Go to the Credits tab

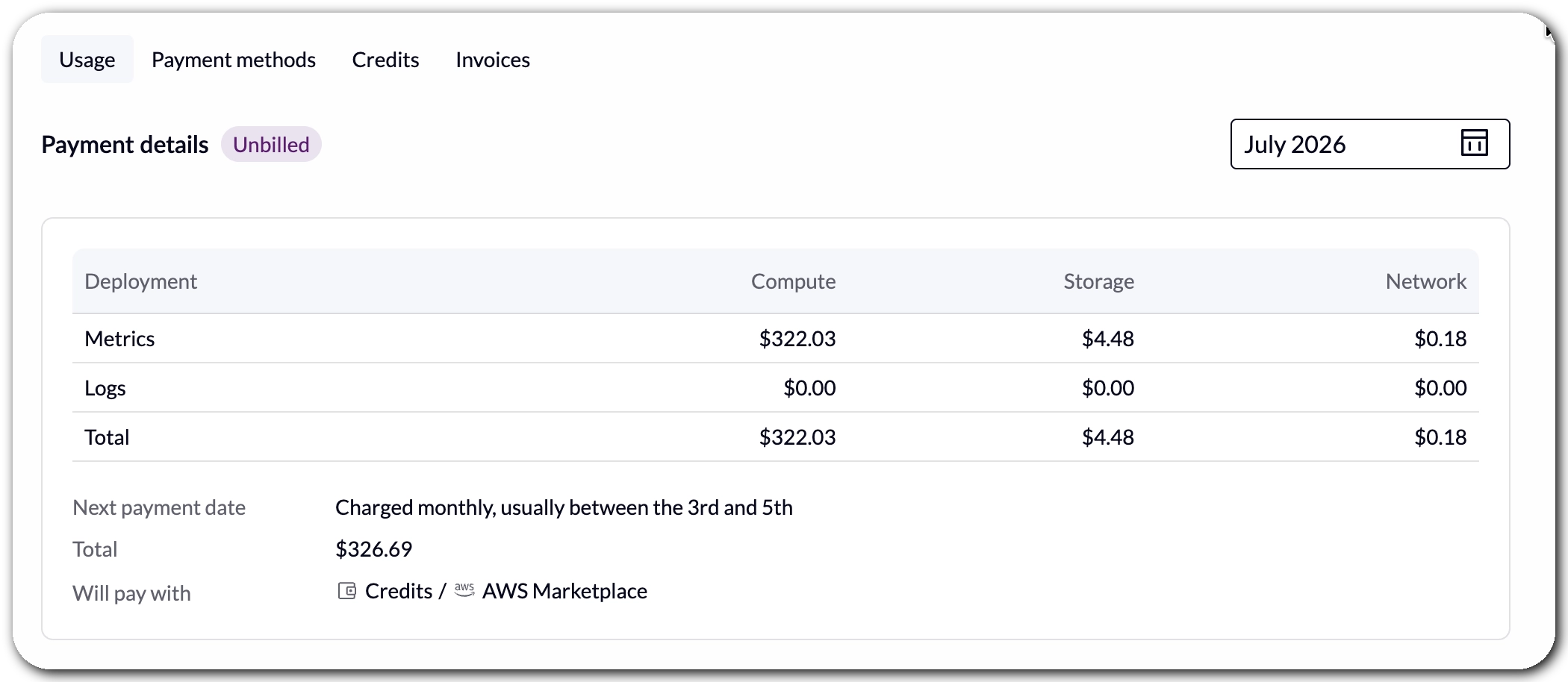pyautogui.click(x=385, y=60)
